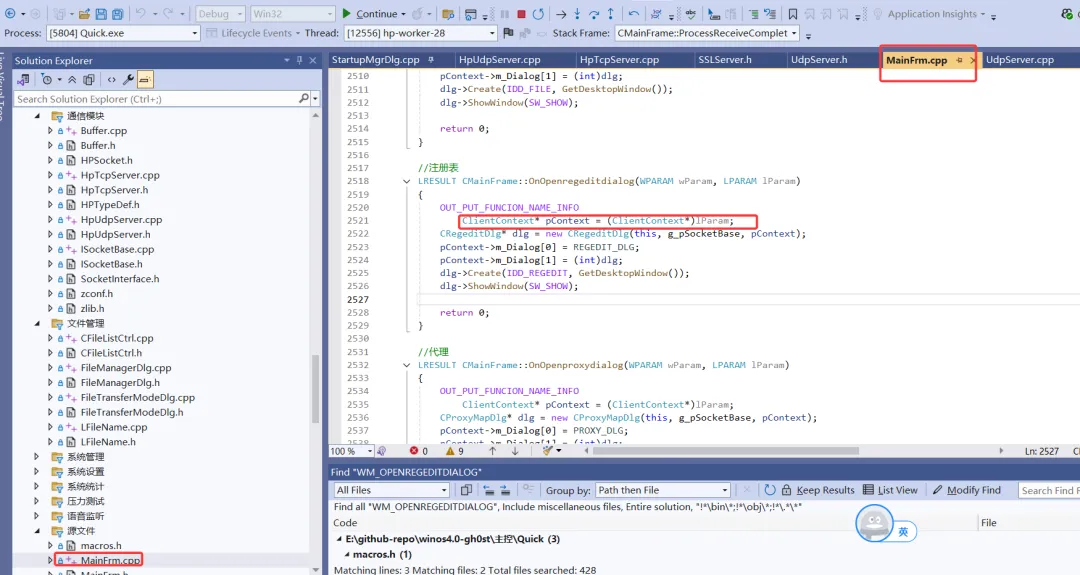
Task: Click the editor horizontal scrollbar thumb
Action: tap(725, 451)
